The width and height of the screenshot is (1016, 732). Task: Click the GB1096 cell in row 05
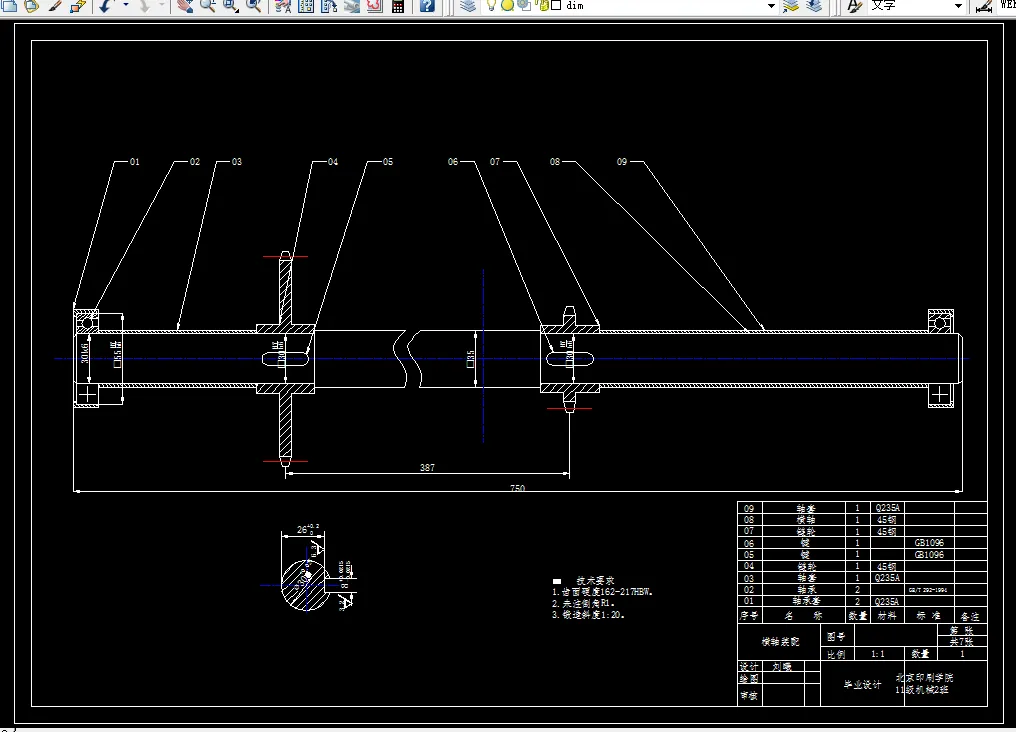point(929,555)
